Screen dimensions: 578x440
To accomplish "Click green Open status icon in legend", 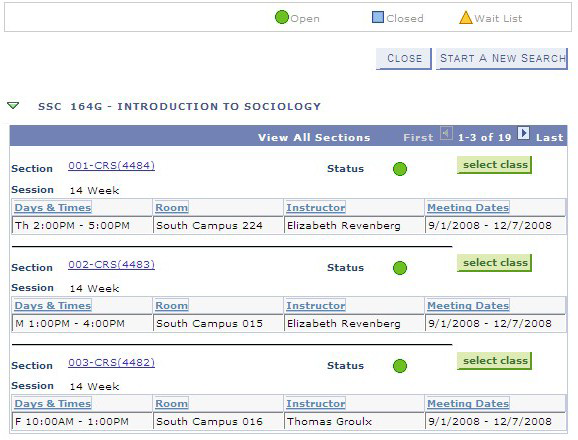I will point(282,17).
